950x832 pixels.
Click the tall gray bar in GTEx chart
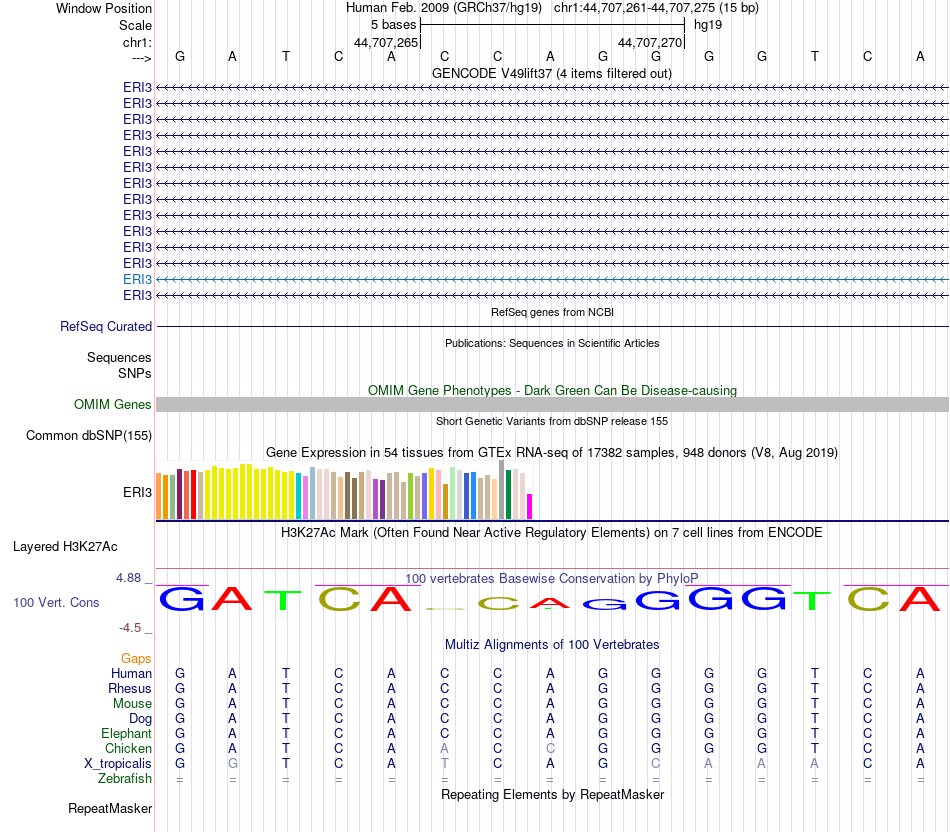501,490
